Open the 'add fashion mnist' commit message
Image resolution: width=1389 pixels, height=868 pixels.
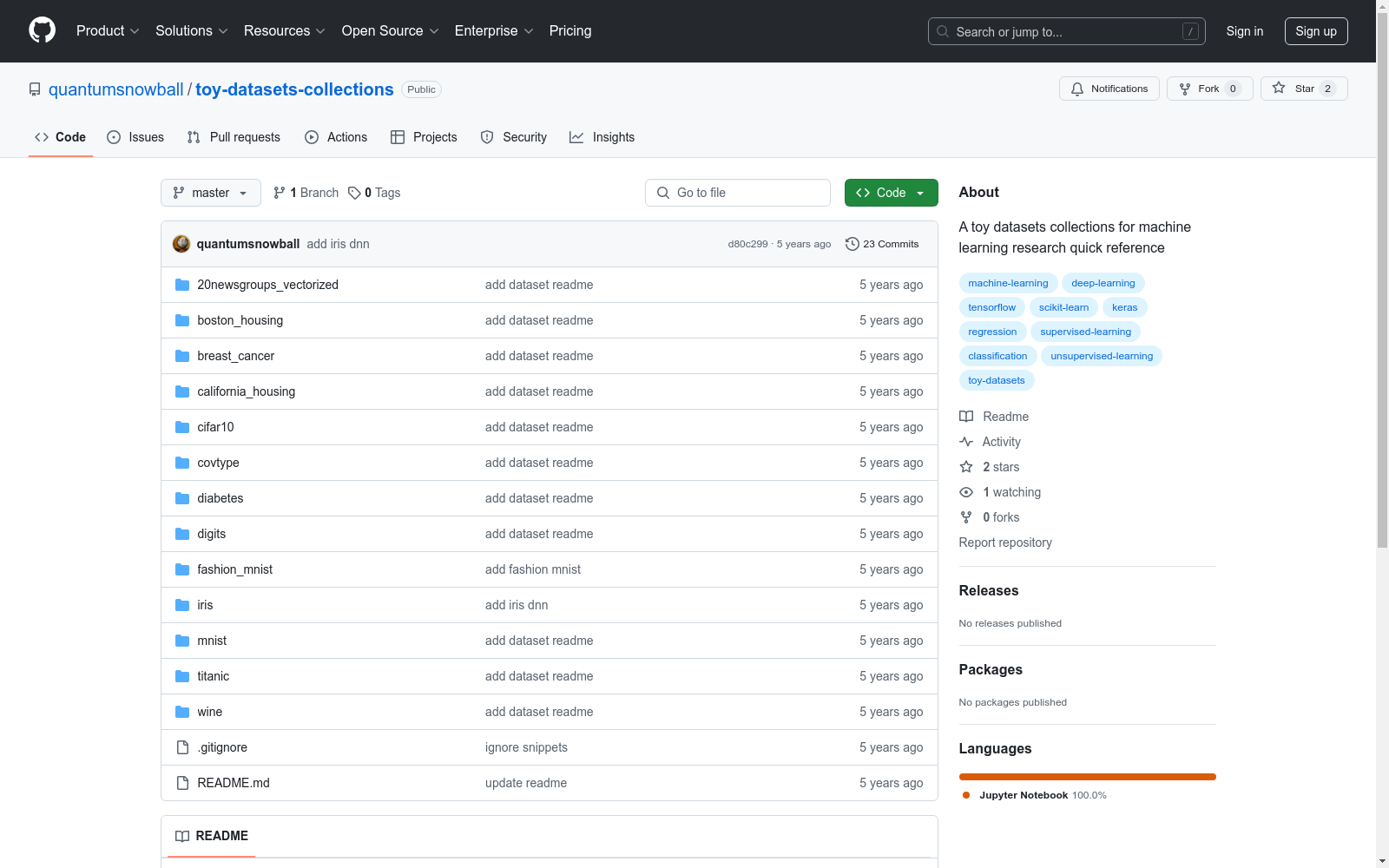(x=533, y=569)
